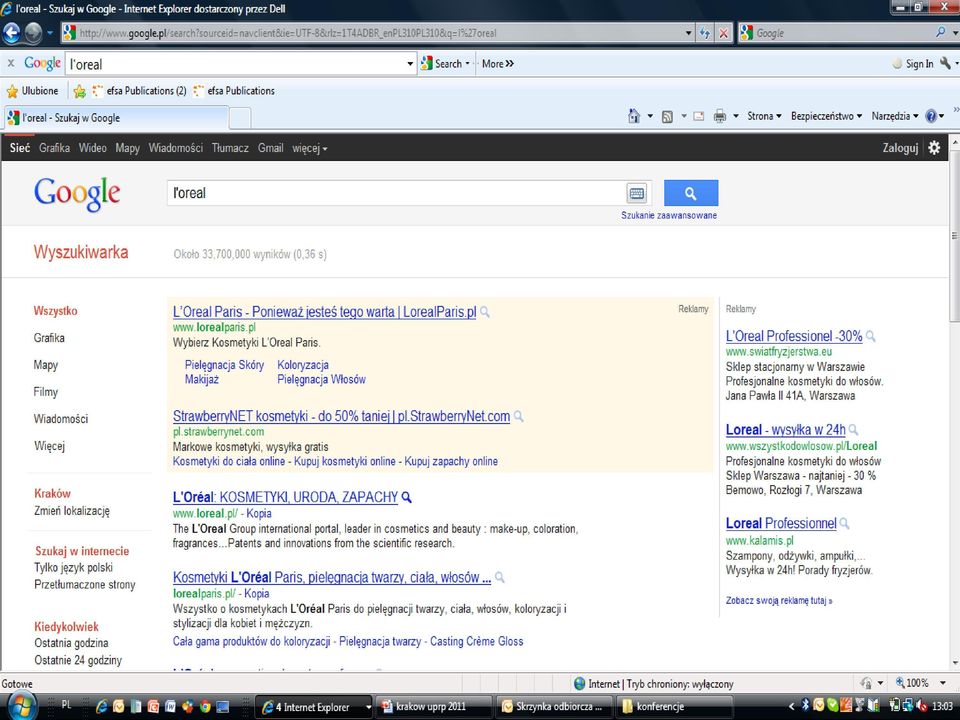The height and width of the screenshot is (720, 960).
Task: Expand the Print dropdown arrow
Action: [736, 116]
